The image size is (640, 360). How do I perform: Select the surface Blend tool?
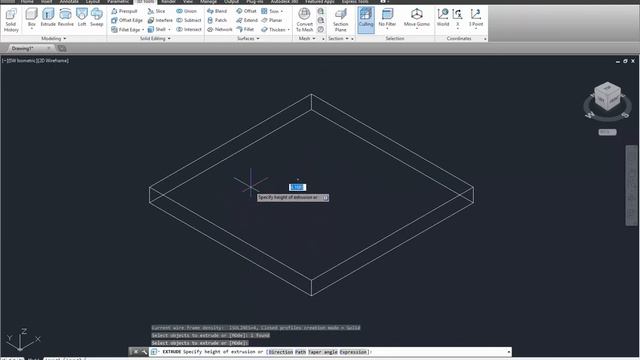point(217,11)
